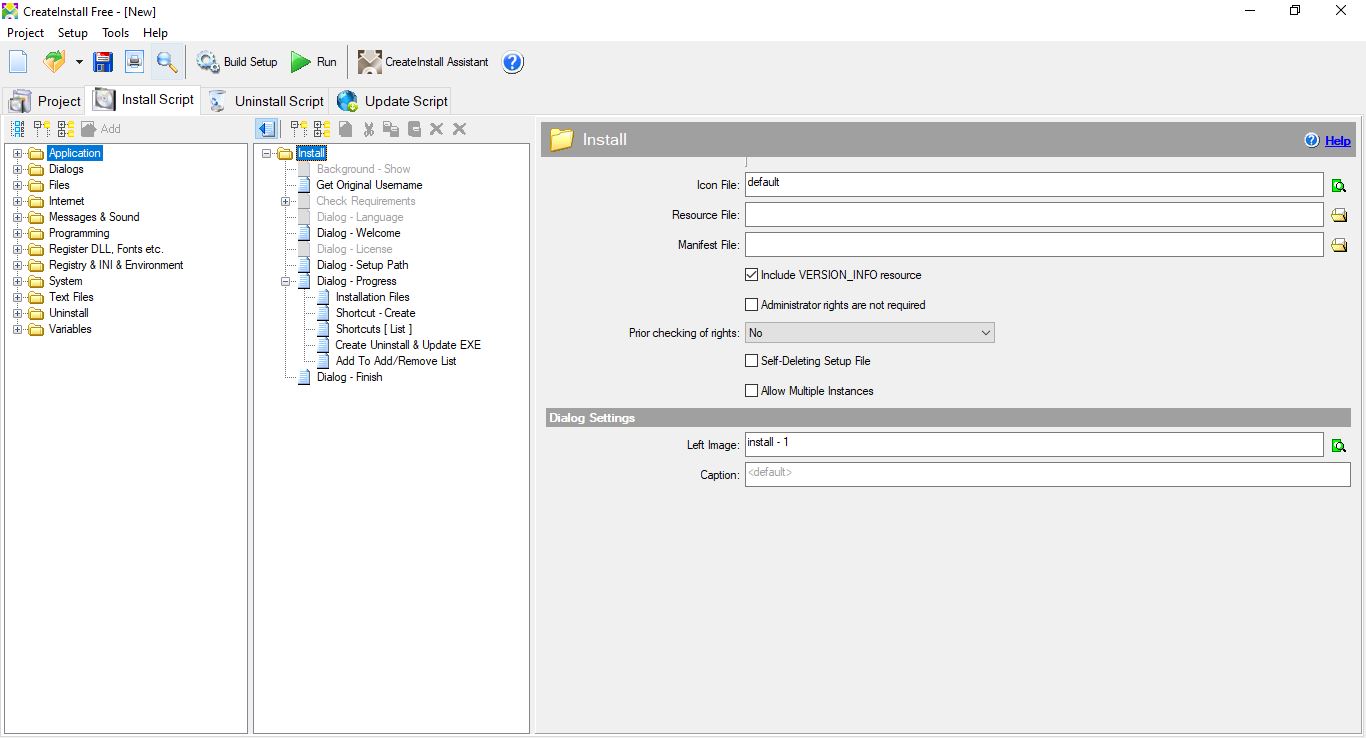Select the Dialog - Welcome script item

coord(358,233)
